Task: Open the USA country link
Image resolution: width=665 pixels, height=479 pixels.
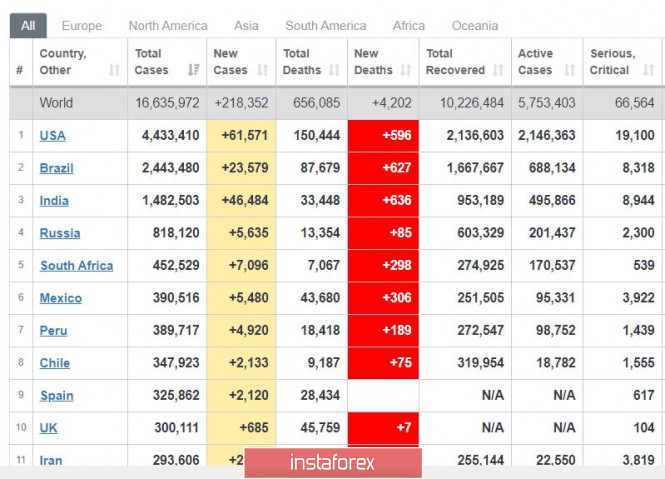Action: pos(52,136)
